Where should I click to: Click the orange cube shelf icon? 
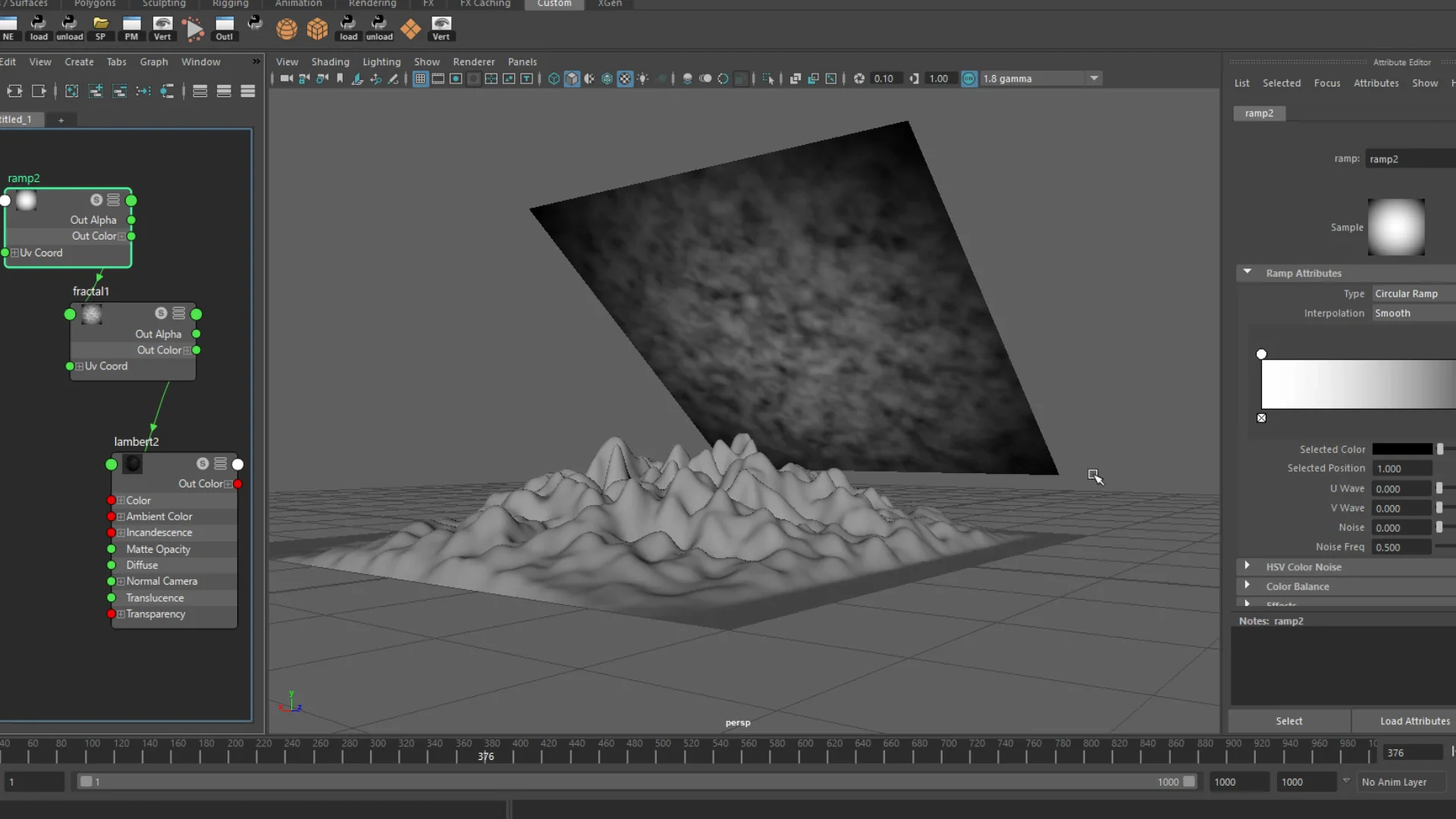(317, 30)
